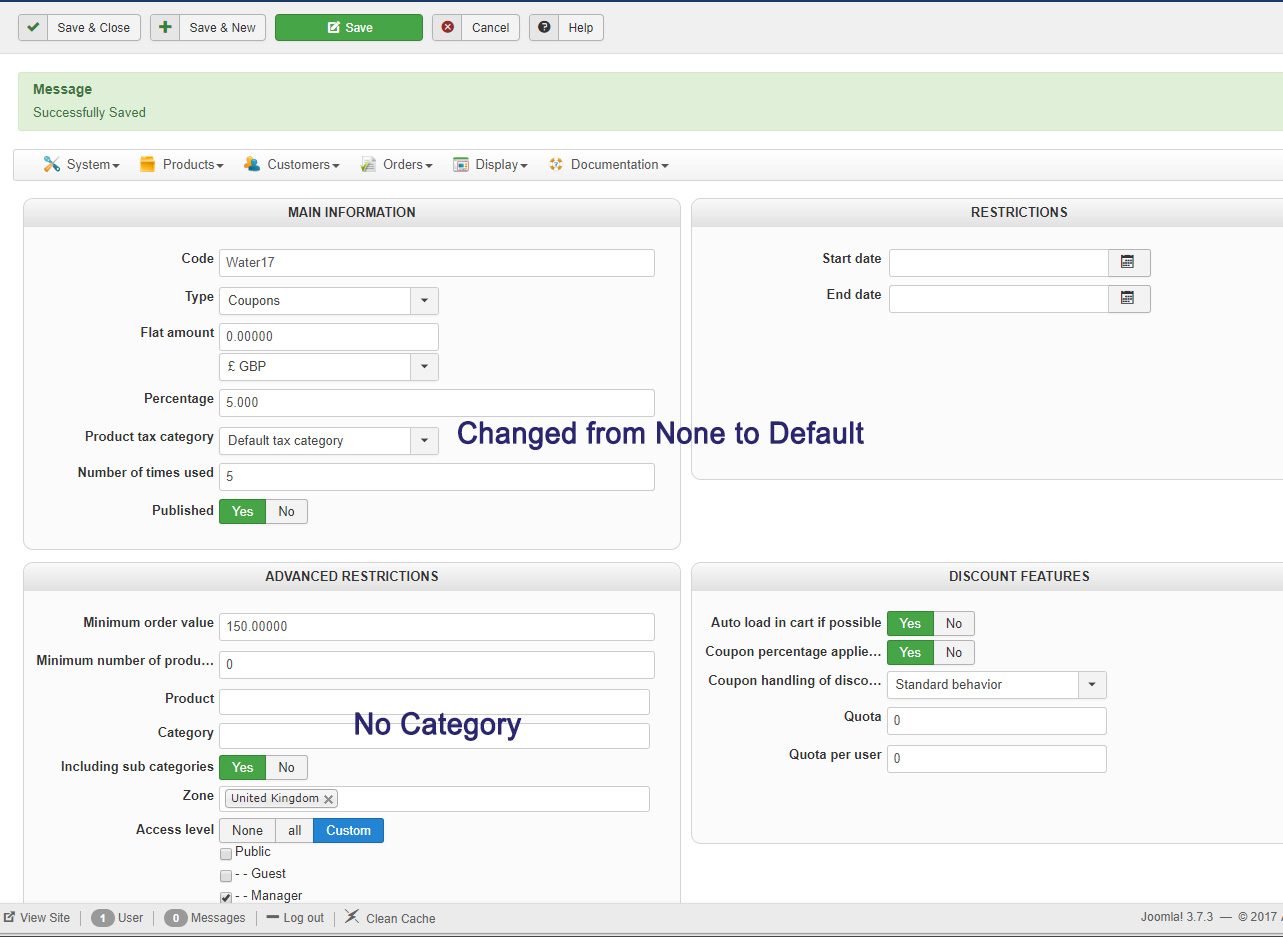Click the Start date input field

pos(998,262)
